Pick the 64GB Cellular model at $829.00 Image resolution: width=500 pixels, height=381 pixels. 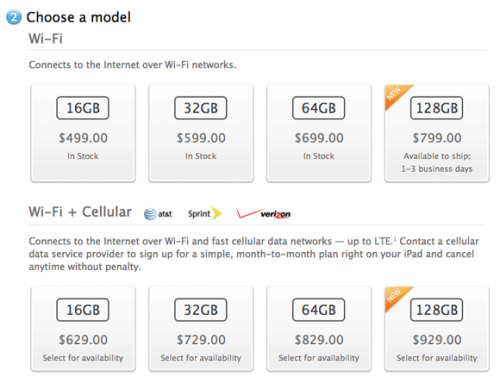[x=319, y=329]
